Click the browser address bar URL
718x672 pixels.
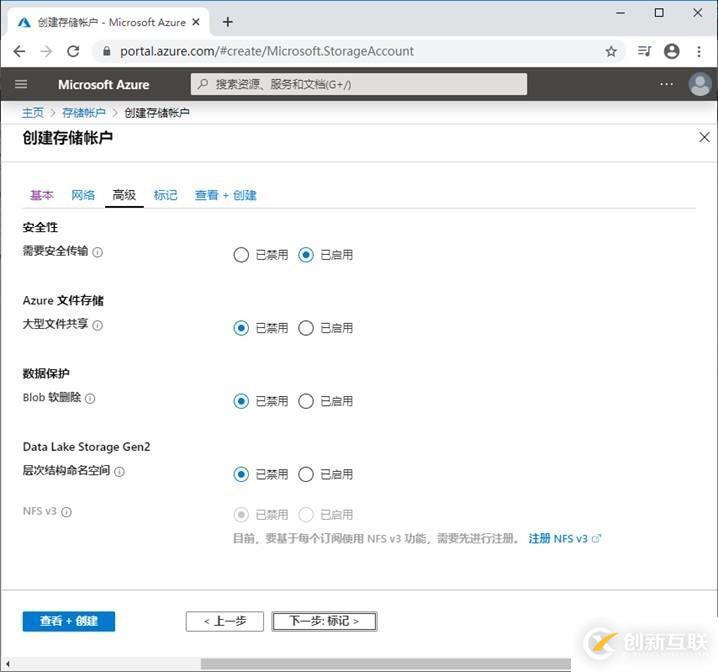tap(267, 51)
